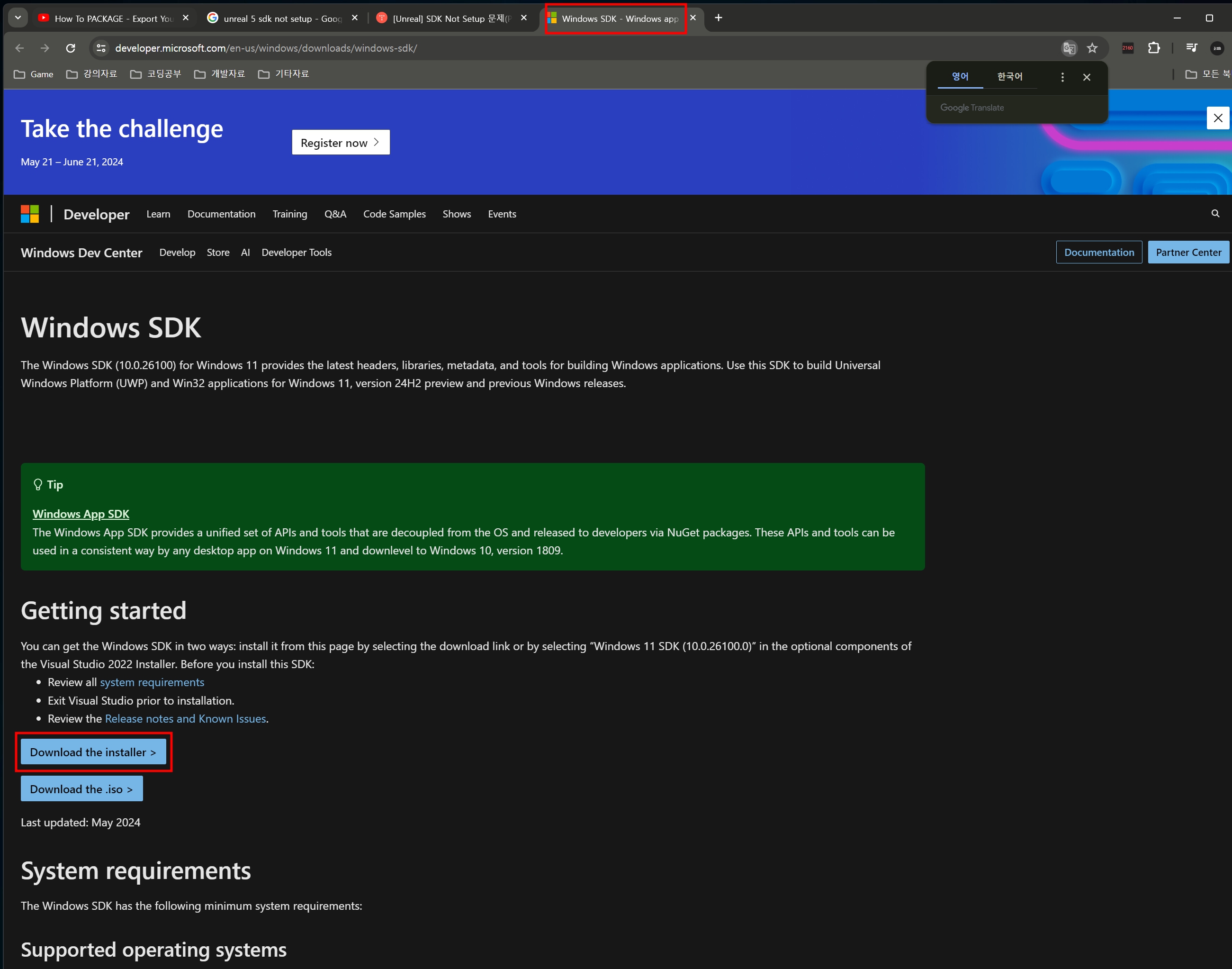Click Download the installer button
1232x969 pixels.
click(93, 752)
